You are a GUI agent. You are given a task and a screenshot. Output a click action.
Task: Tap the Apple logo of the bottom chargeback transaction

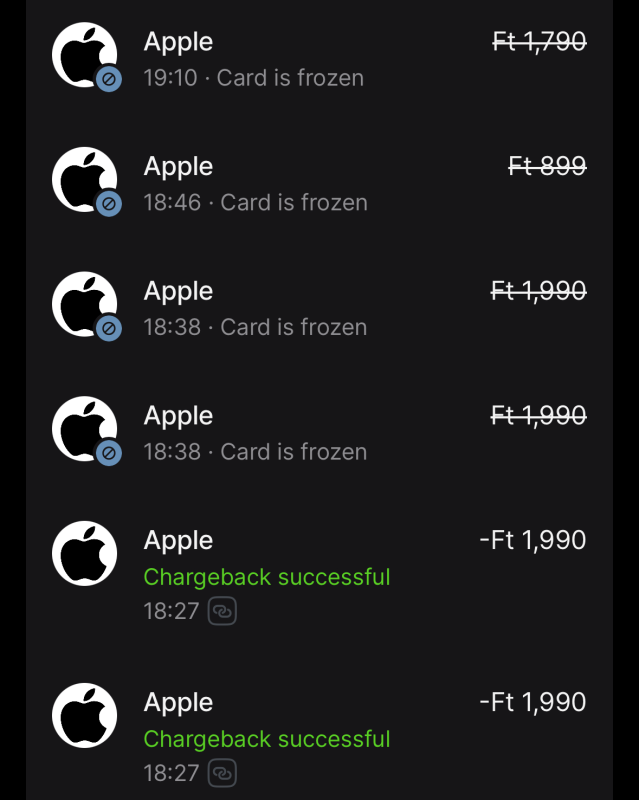(x=84, y=715)
